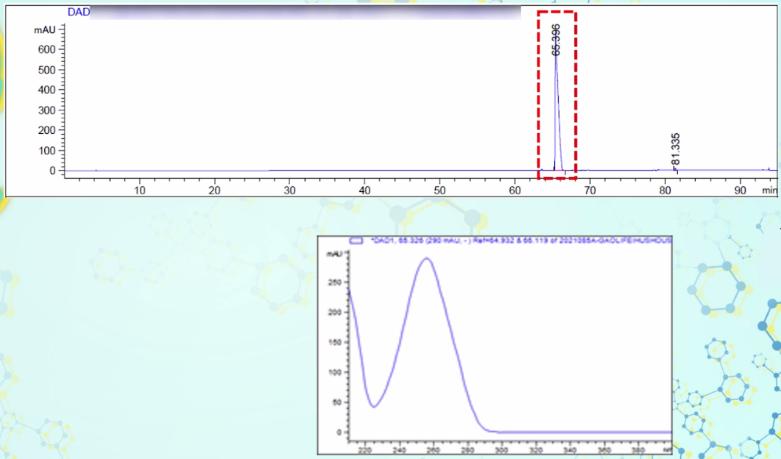781x459 pixels.
Task: Click the 81.335 minor peak label
Action: (x=676, y=149)
